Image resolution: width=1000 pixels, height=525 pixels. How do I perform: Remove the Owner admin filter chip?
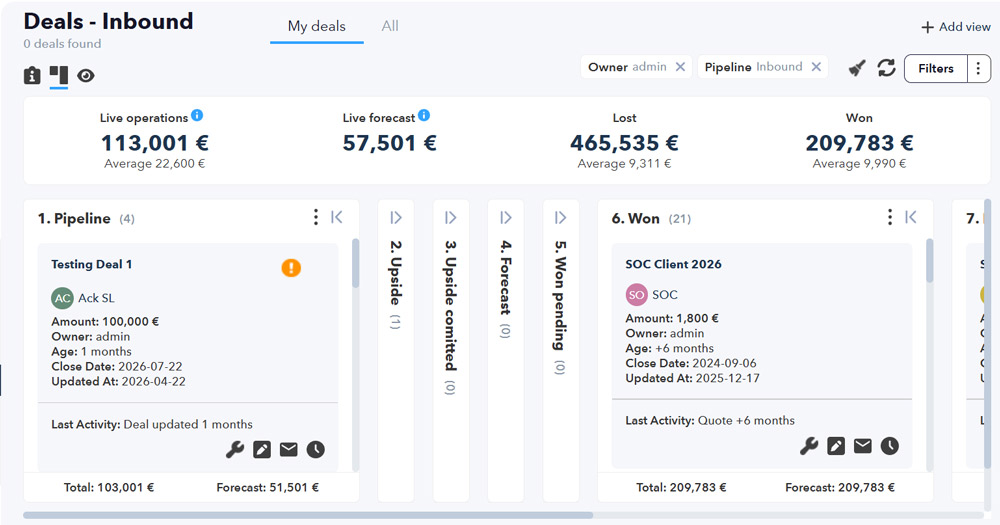click(x=680, y=67)
